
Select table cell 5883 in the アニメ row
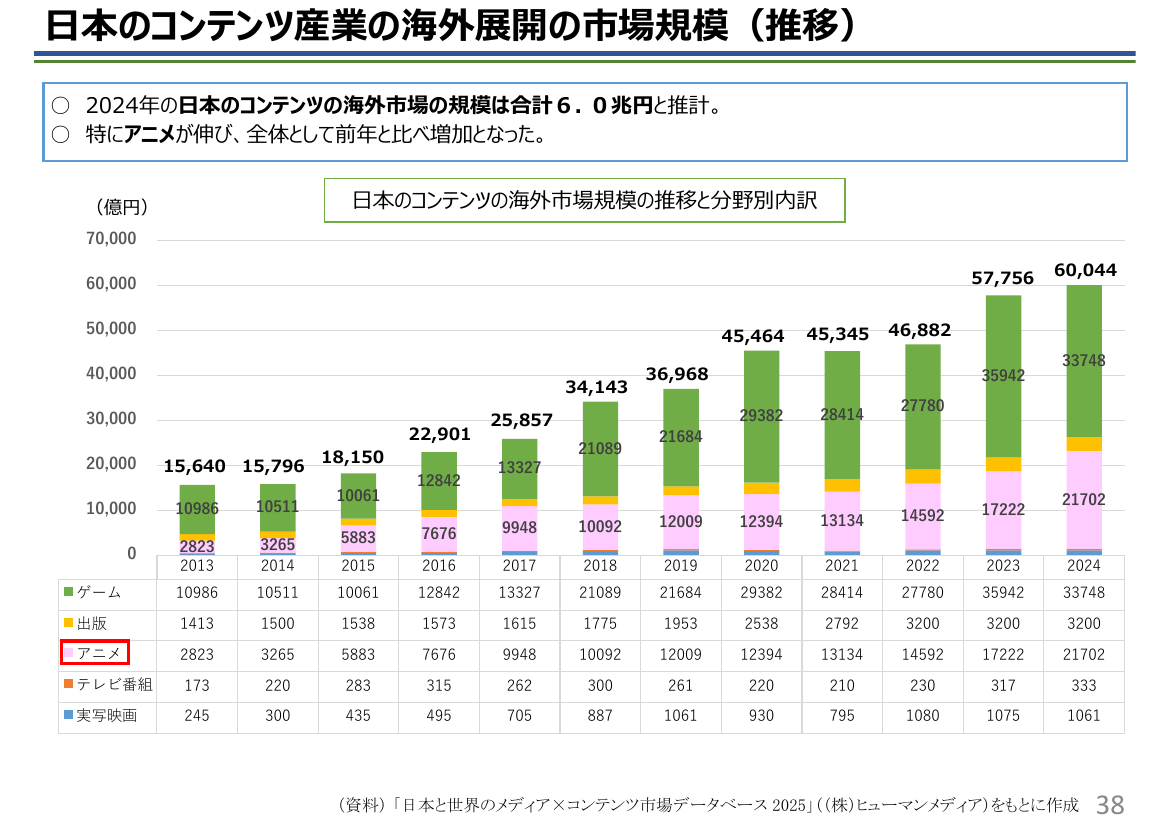358,655
